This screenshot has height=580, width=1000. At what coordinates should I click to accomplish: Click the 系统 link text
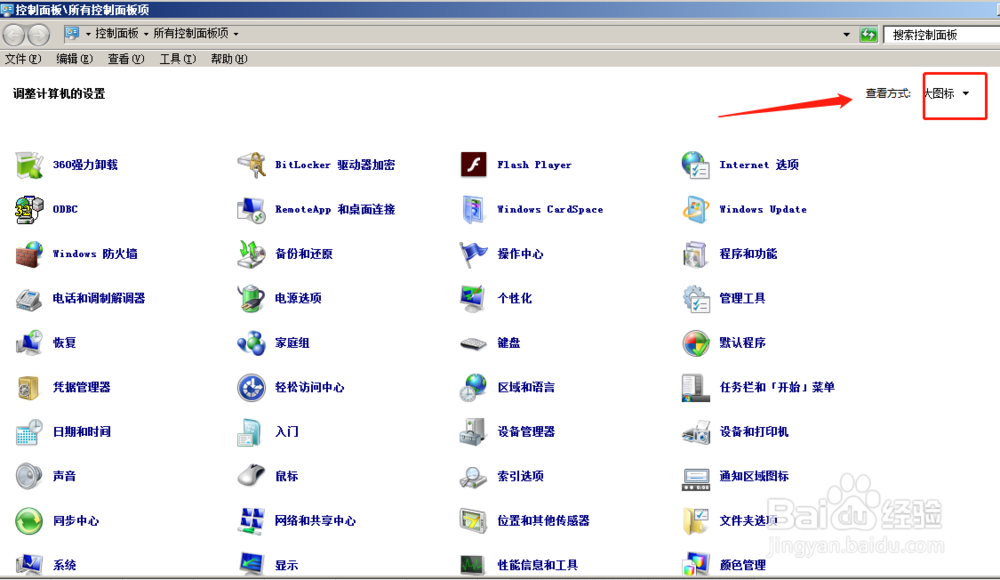(x=64, y=565)
